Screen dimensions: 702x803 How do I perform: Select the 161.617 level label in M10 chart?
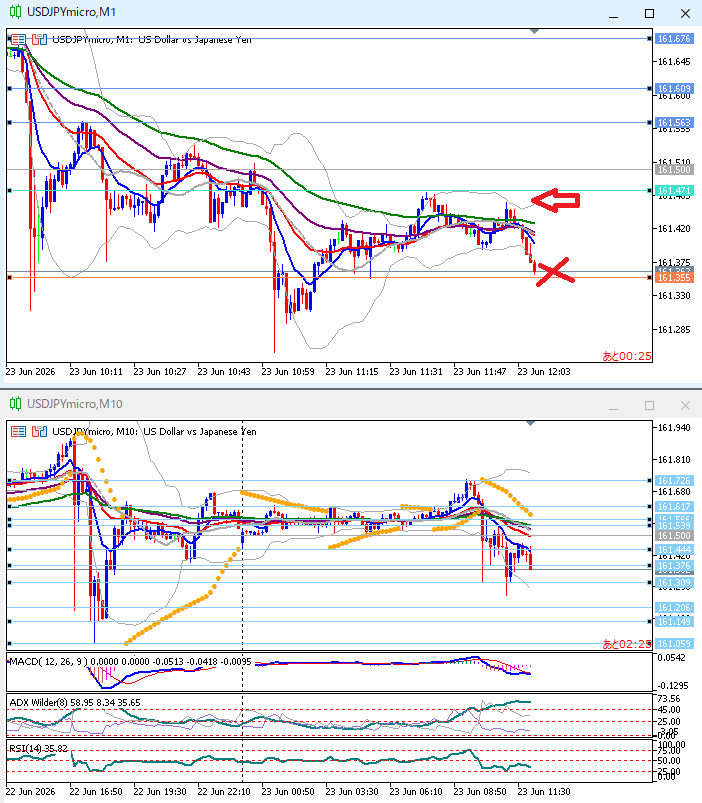click(x=674, y=506)
